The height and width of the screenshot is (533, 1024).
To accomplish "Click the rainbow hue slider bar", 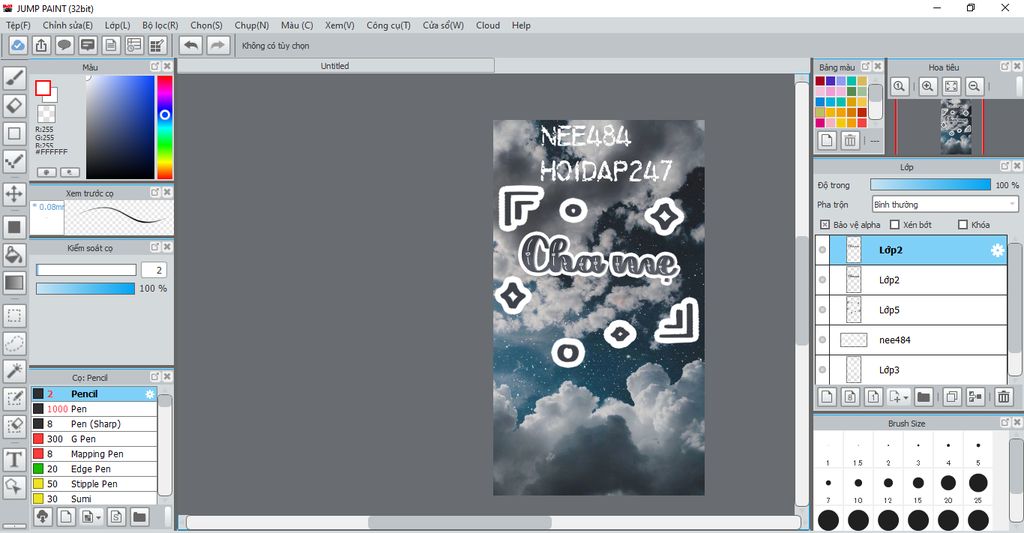I will tap(165, 127).
